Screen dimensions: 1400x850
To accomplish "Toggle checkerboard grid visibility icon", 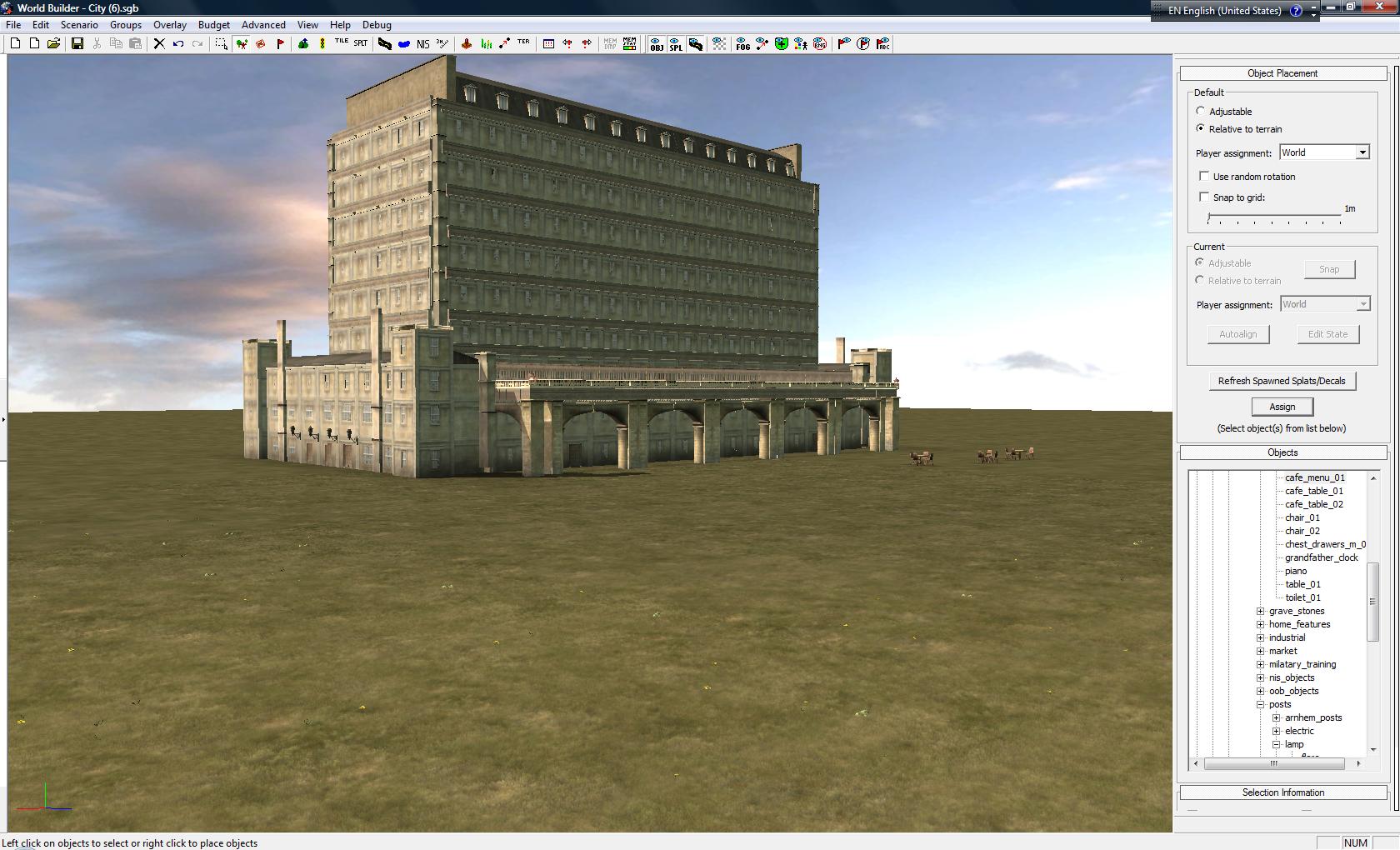I will point(719,44).
